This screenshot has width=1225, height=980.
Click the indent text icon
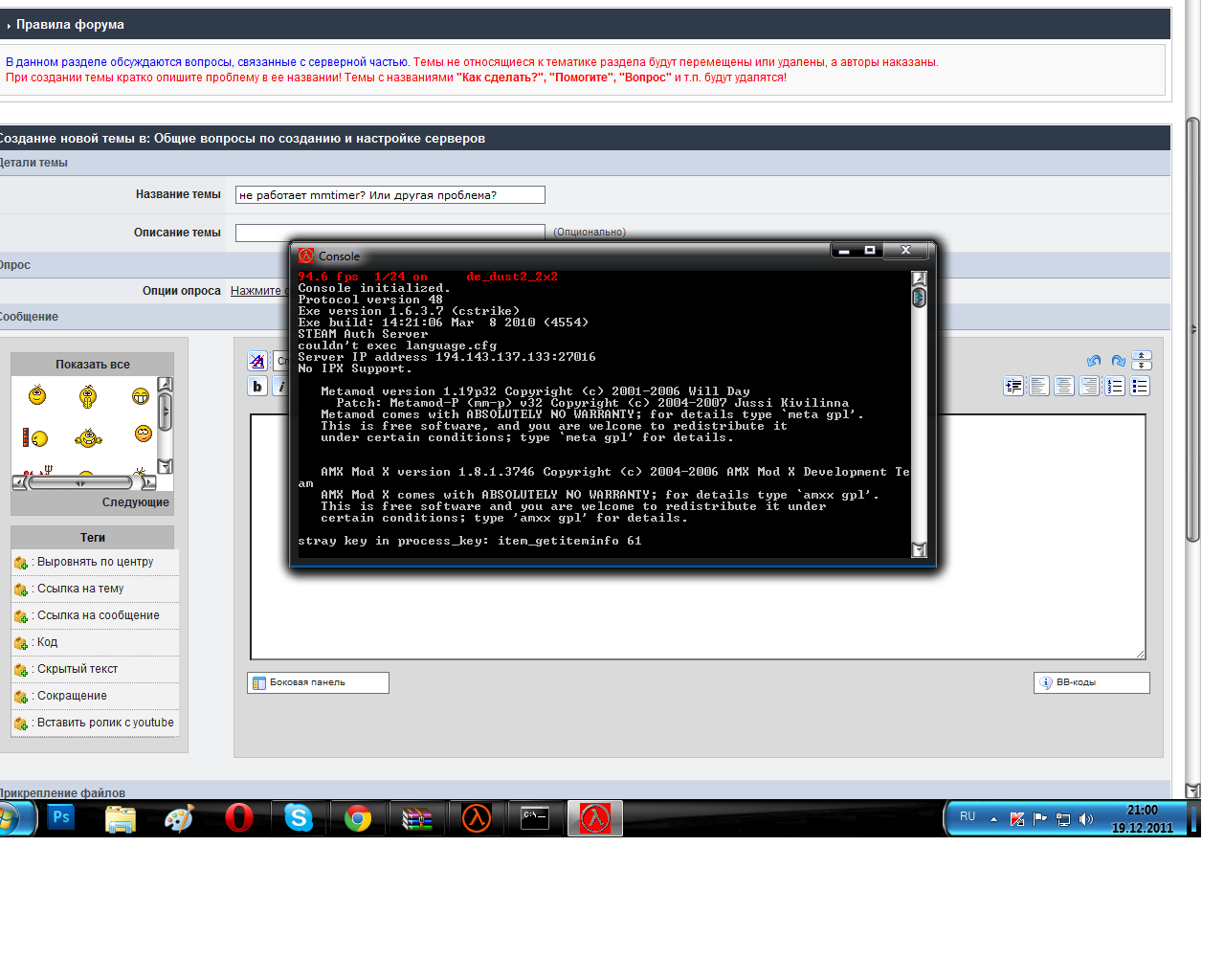point(1013,387)
